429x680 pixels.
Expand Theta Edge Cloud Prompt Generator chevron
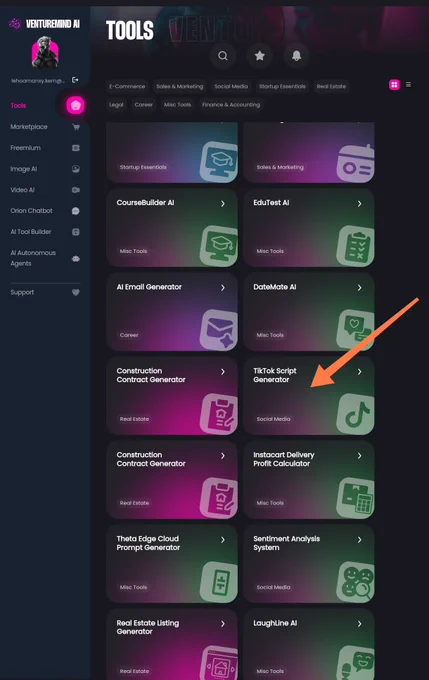click(x=223, y=540)
